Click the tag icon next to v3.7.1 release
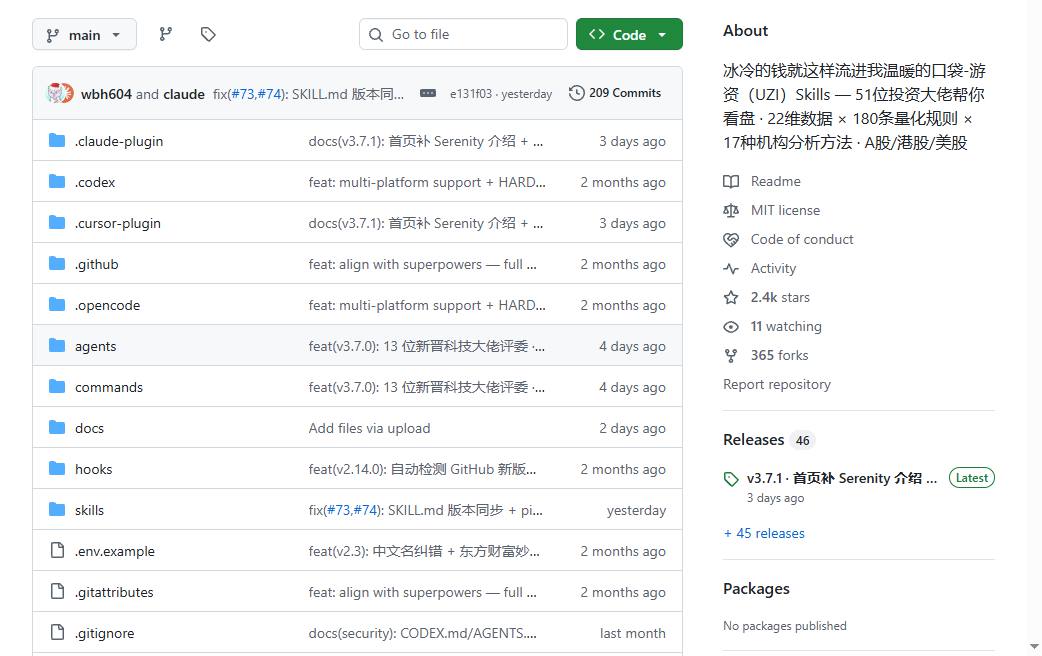This screenshot has height=656, width=1042. point(731,479)
